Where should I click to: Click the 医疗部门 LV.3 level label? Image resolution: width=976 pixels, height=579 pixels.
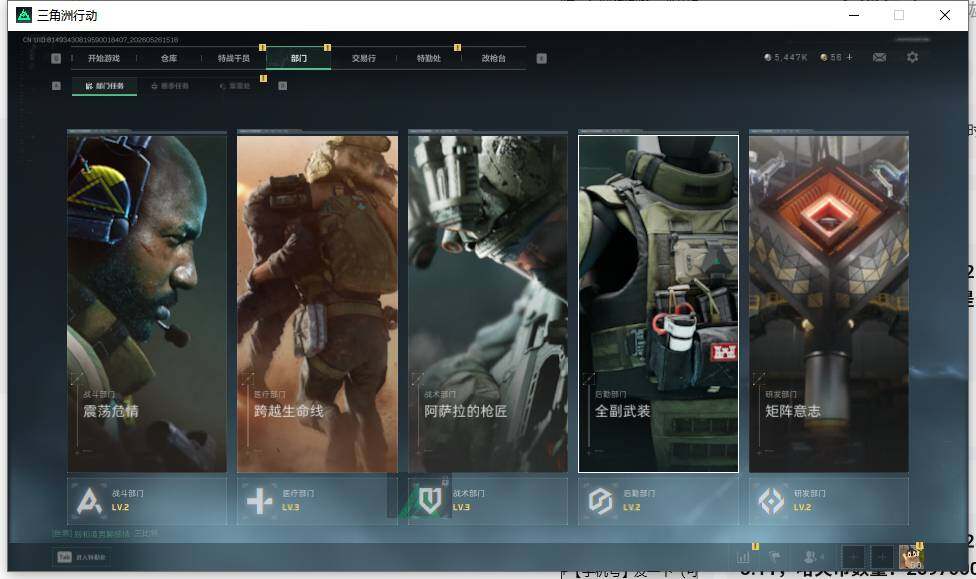coord(291,507)
